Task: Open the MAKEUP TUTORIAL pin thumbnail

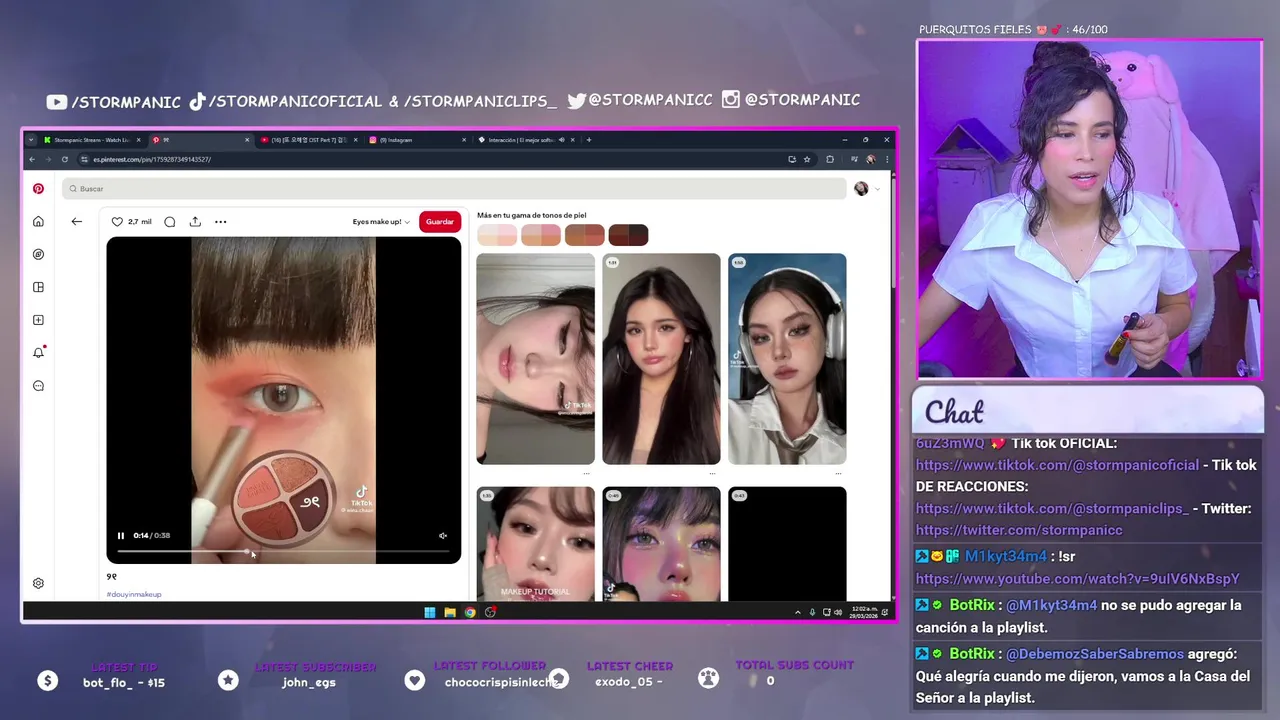Action: click(x=535, y=544)
